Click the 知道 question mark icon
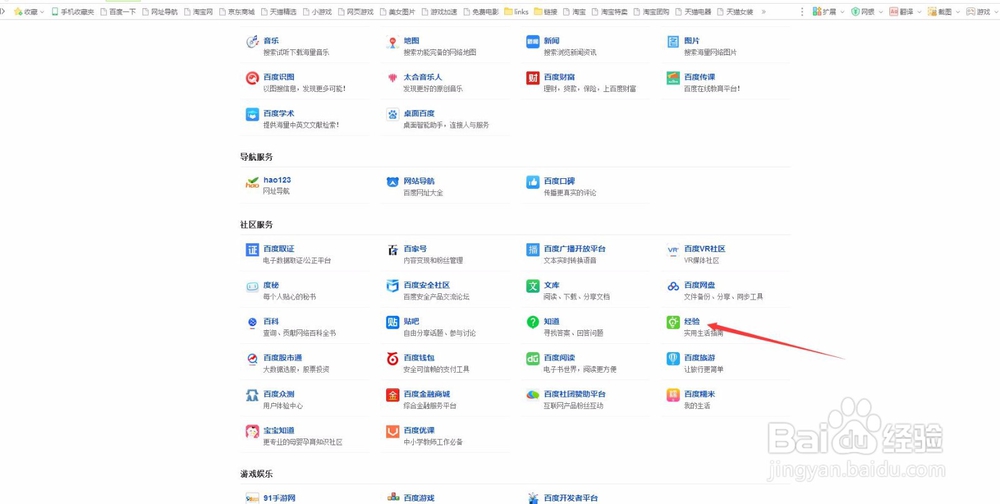 coord(533,323)
